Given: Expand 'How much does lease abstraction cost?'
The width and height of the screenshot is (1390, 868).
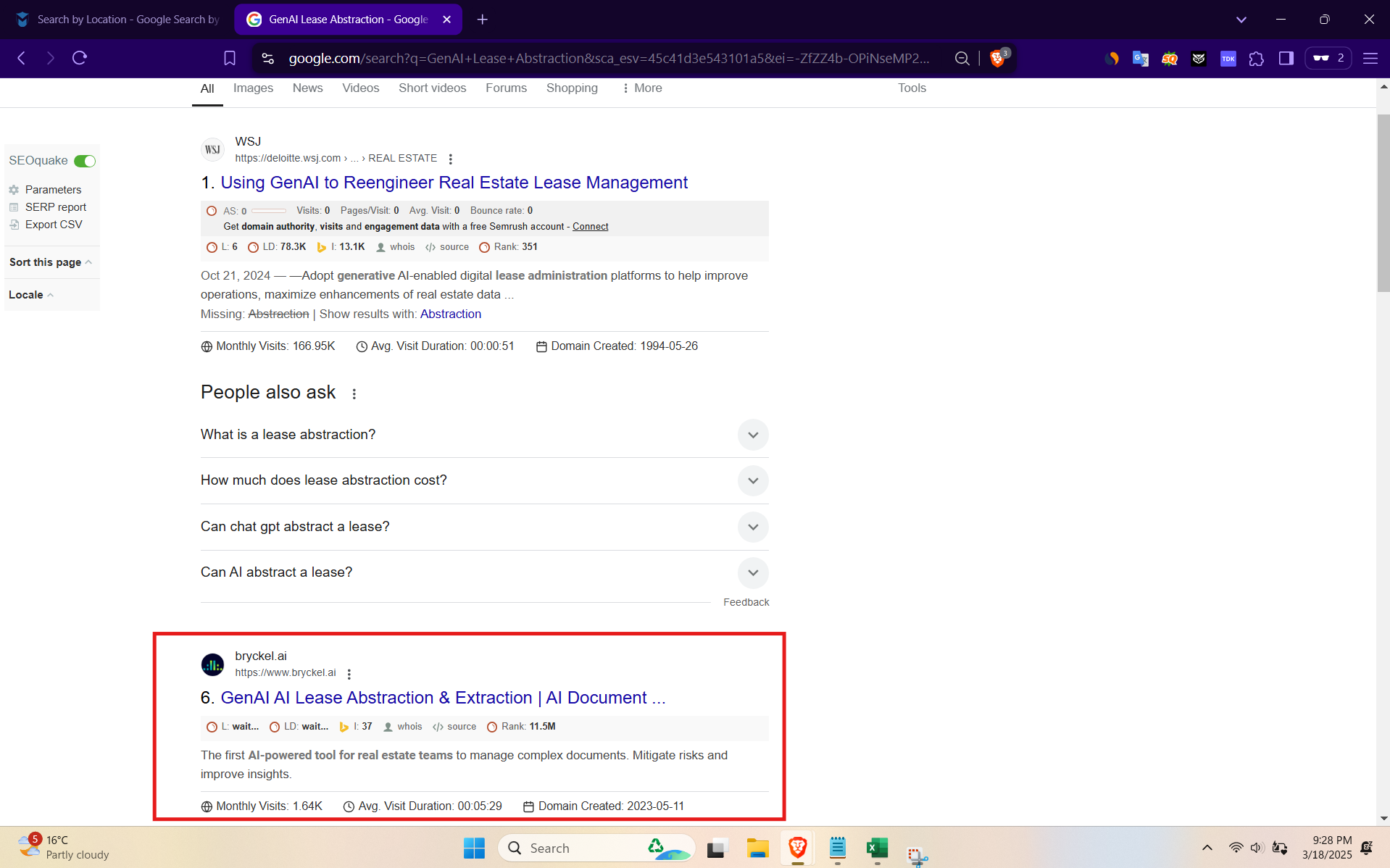Looking at the screenshot, I should point(484,480).
